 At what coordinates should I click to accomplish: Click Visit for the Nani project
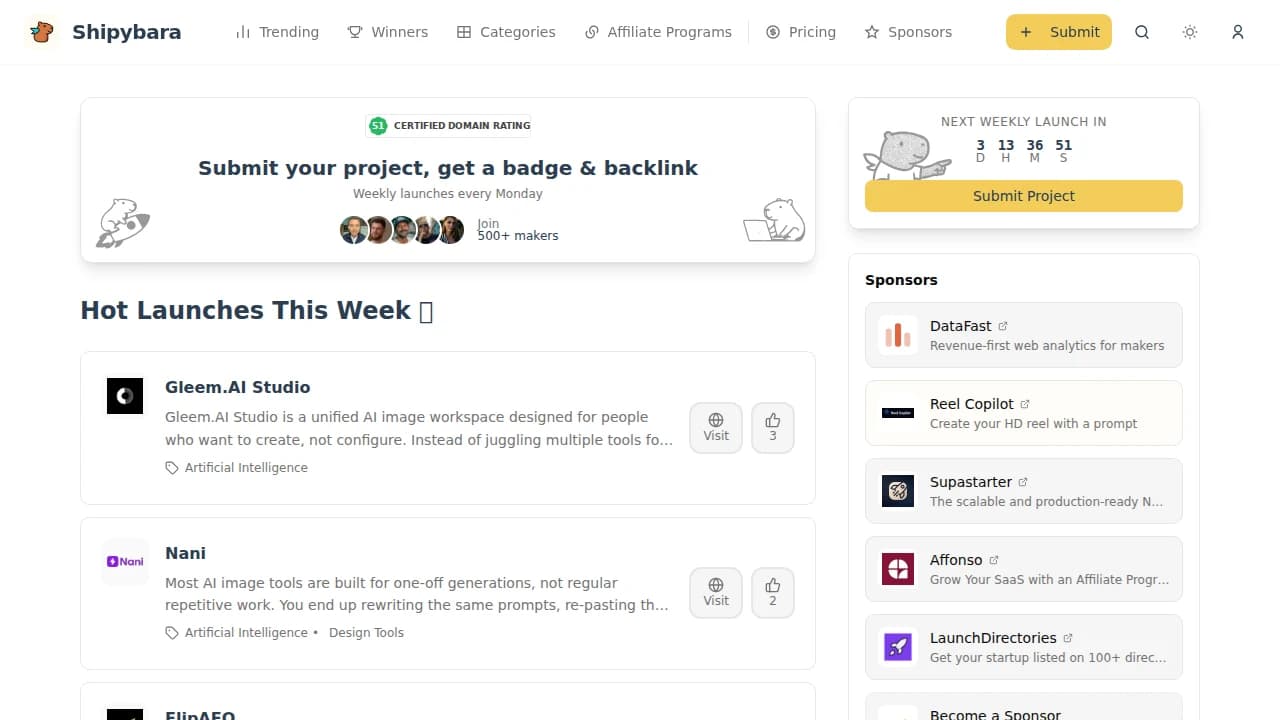tap(715, 592)
